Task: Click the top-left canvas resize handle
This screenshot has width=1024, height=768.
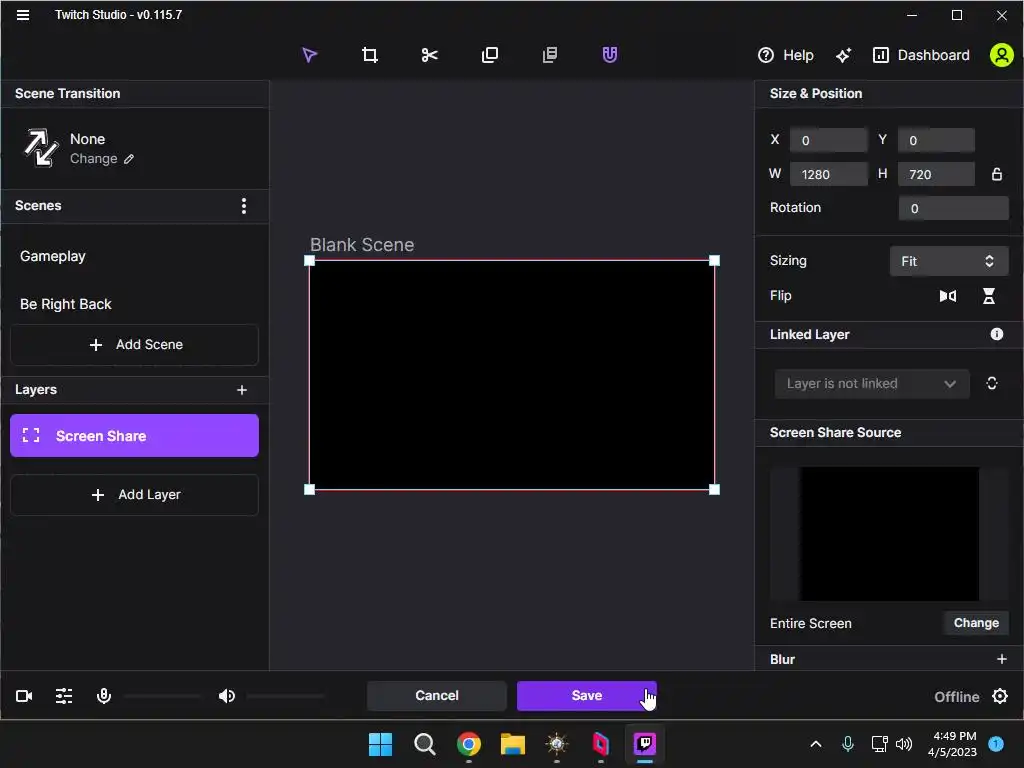Action: pyautogui.click(x=310, y=261)
